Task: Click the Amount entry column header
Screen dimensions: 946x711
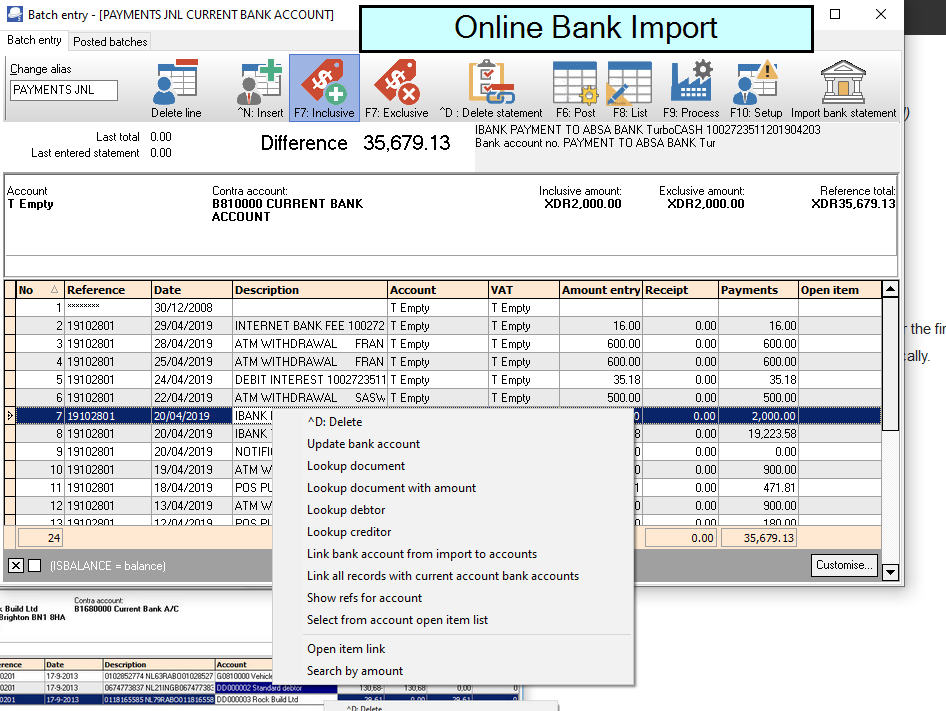Action: click(x=601, y=290)
